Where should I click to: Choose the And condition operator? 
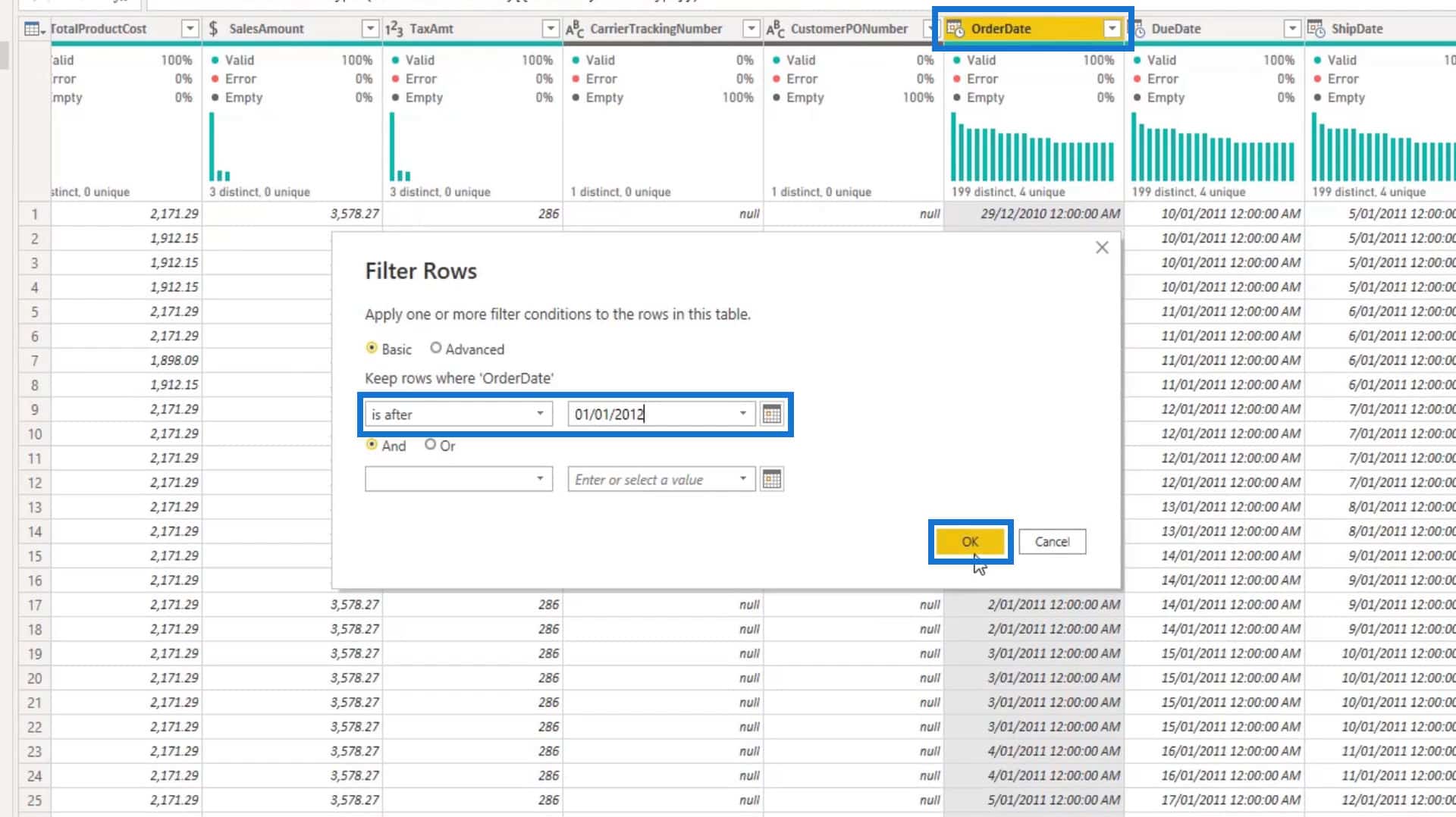(x=372, y=444)
